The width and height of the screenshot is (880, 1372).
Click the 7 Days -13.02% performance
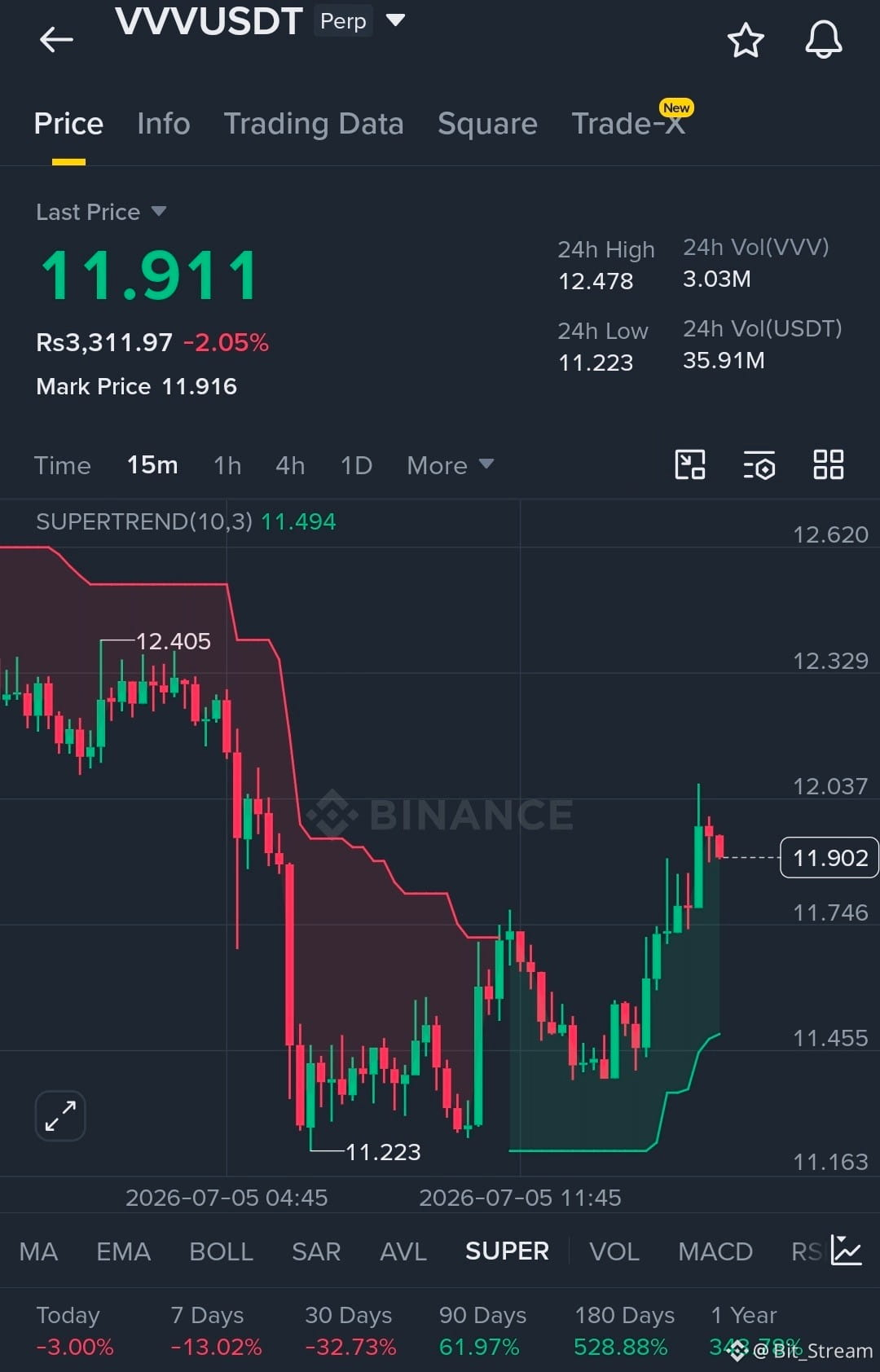click(216, 1331)
